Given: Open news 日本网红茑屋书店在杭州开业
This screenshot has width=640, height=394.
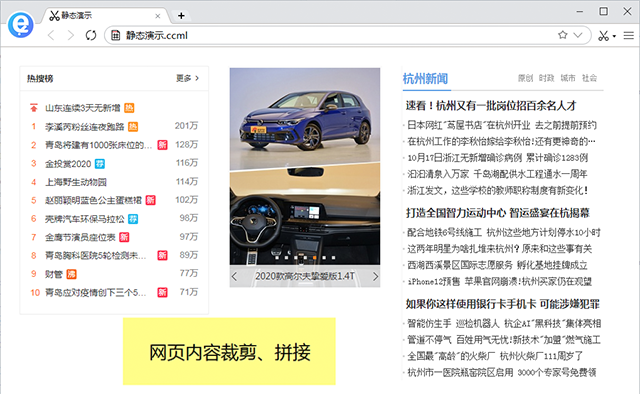Looking at the screenshot, I should tap(502, 125).
